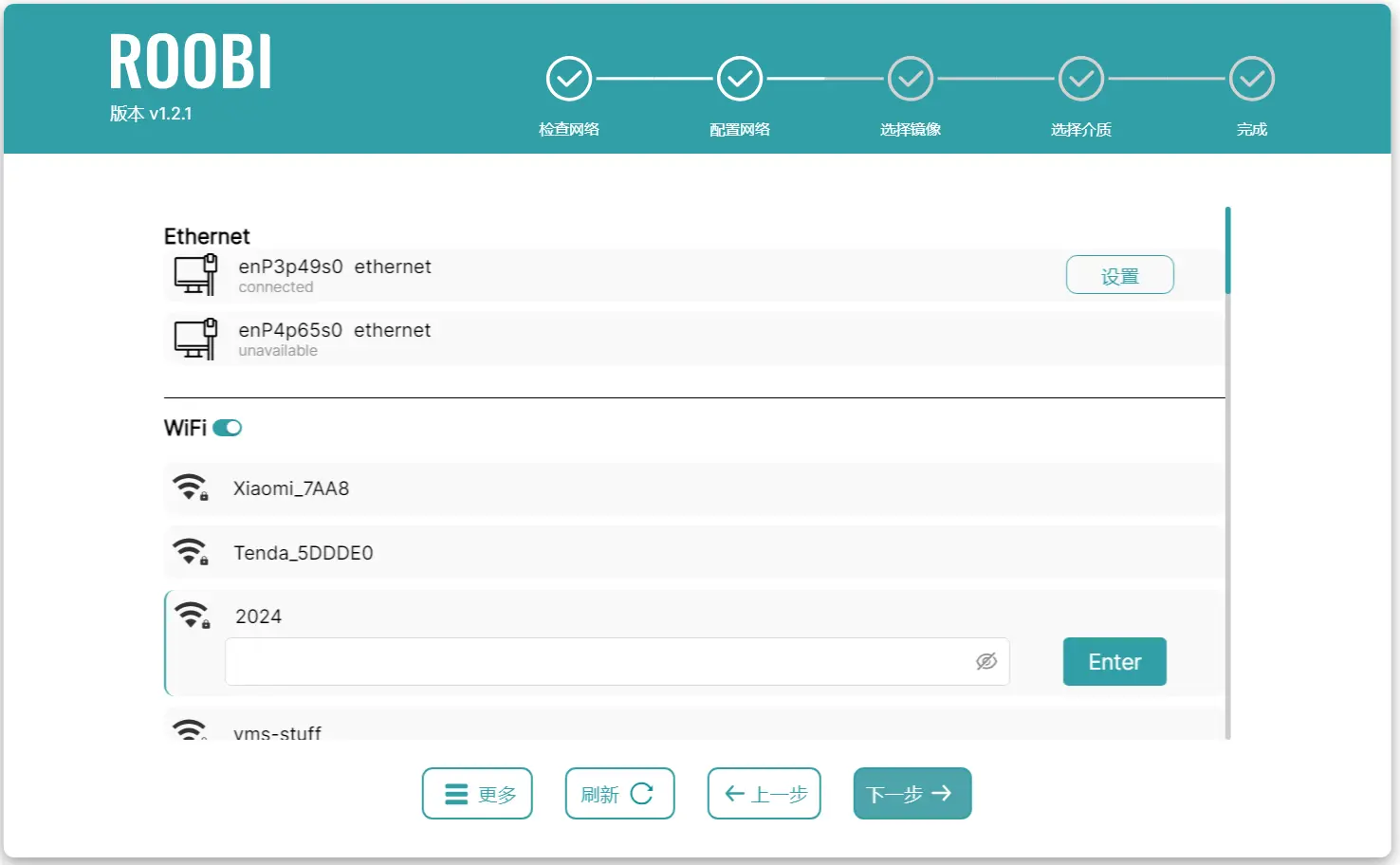1400x865 pixels.
Task: Click the 选择镜像 step label
Action: [x=911, y=129]
